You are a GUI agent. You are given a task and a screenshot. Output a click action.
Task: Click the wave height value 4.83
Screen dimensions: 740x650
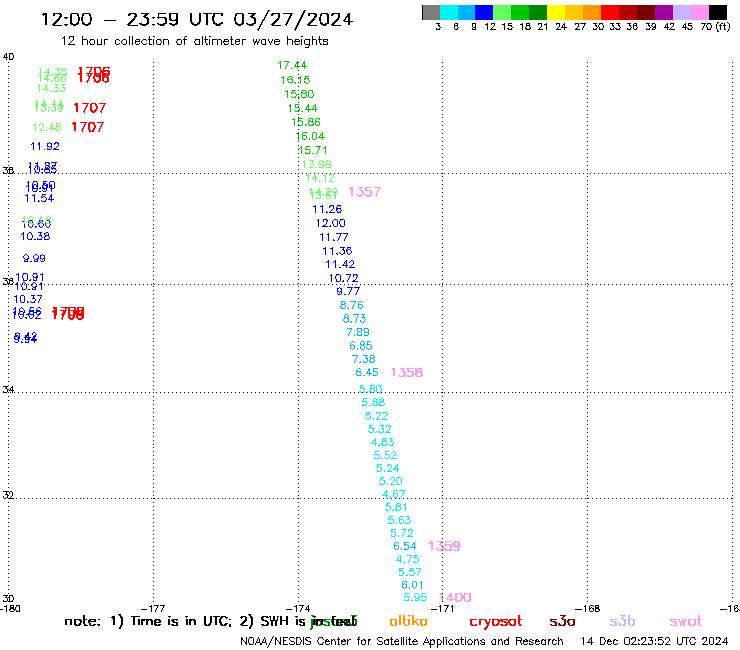point(382,442)
